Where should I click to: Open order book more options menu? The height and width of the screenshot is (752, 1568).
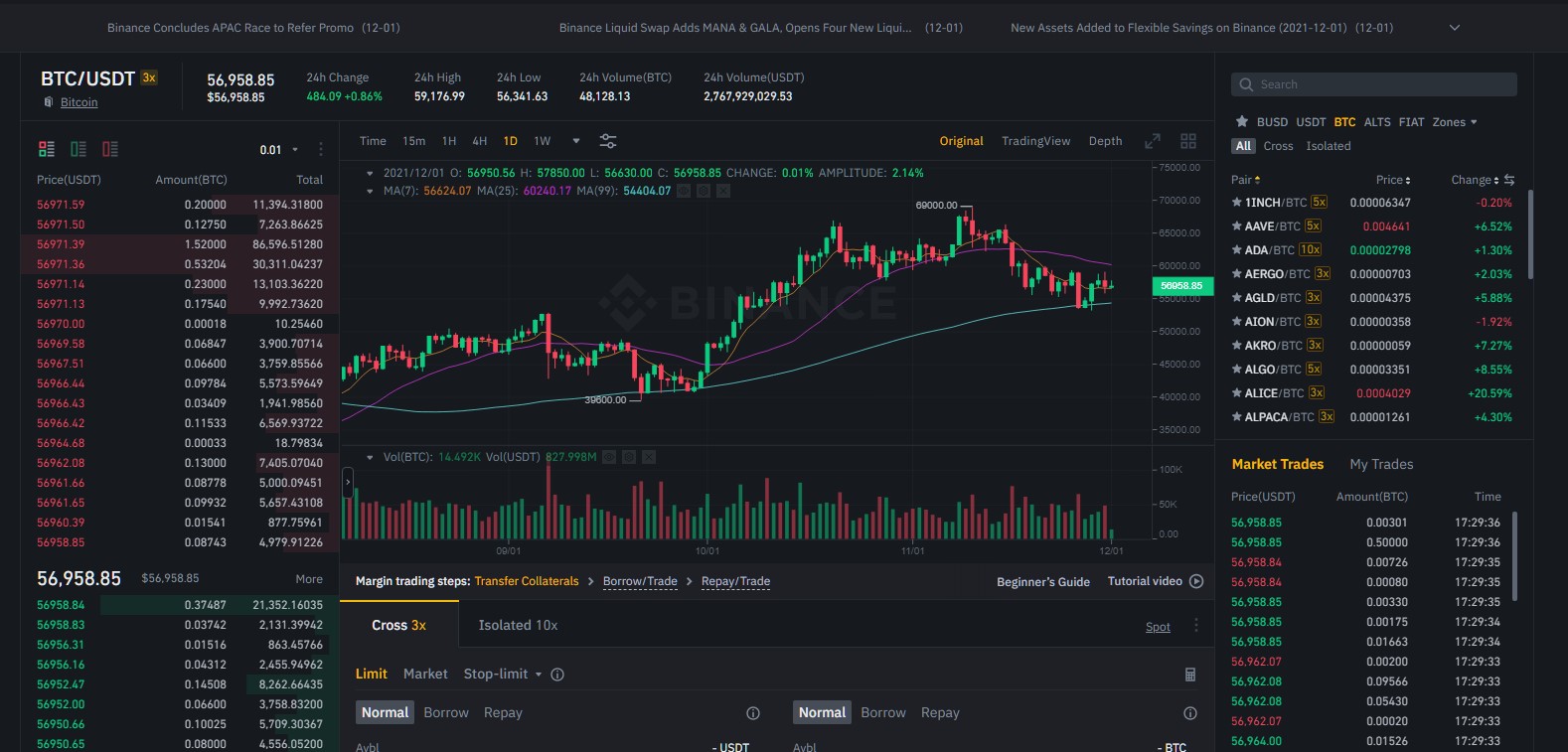click(x=321, y=149)
